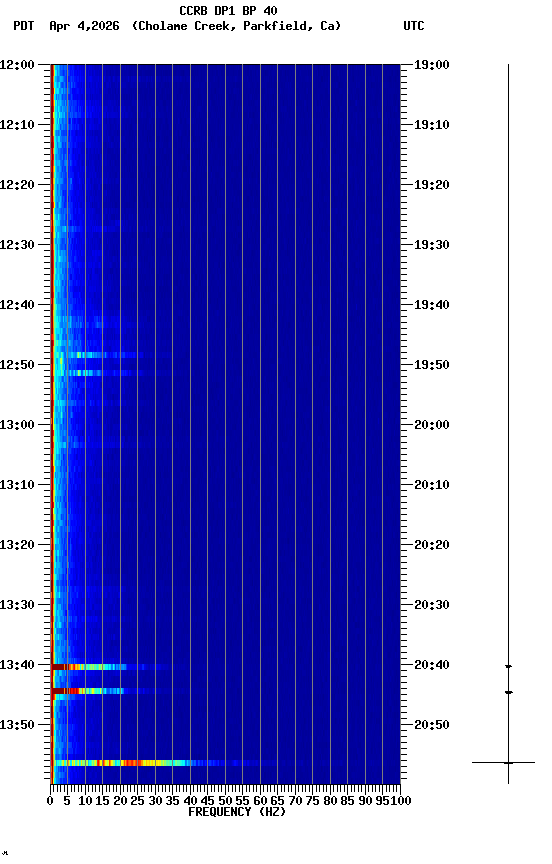Click the '20:50' UTC time label

pyautogui.click(x=432, y=725)
